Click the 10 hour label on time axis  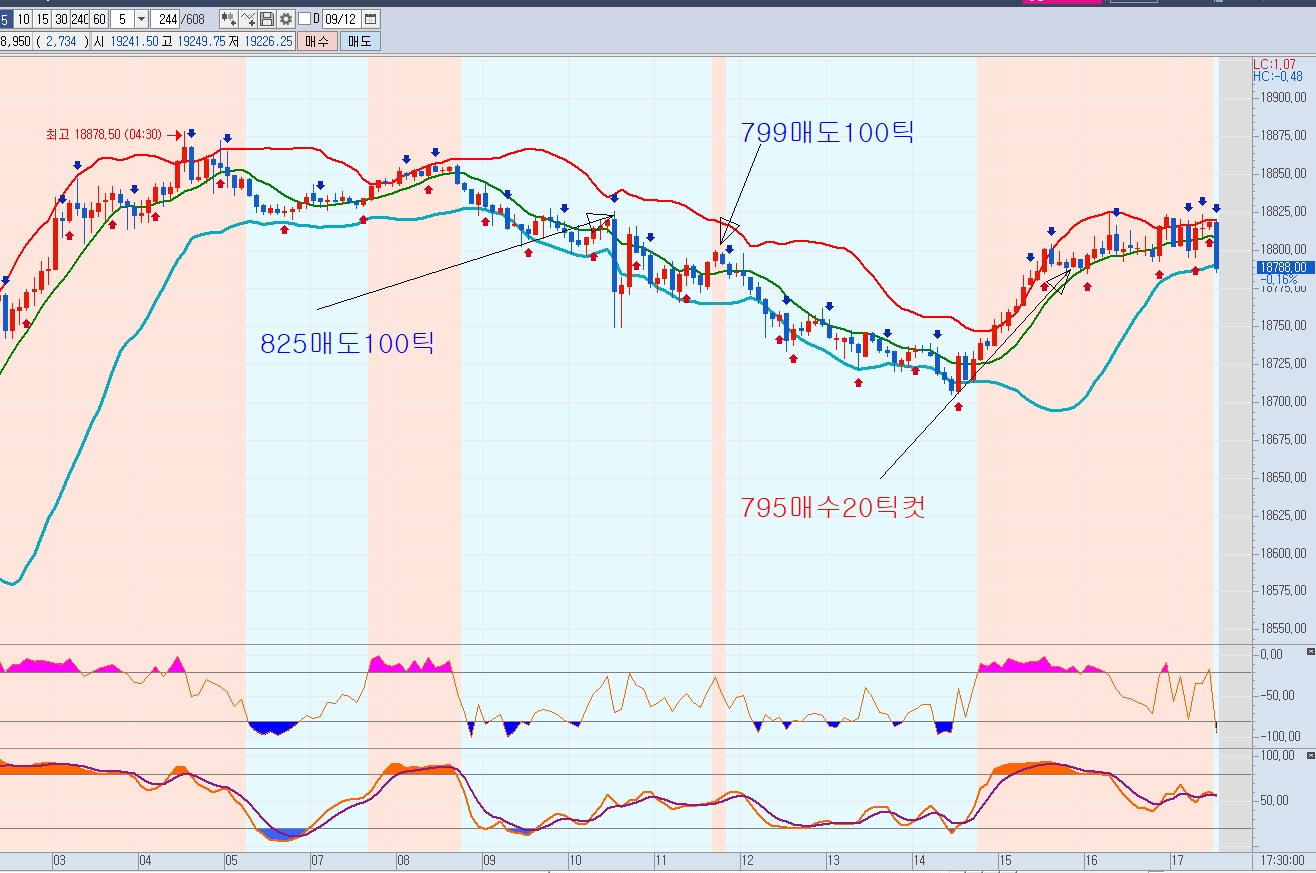tap(575, 860)
